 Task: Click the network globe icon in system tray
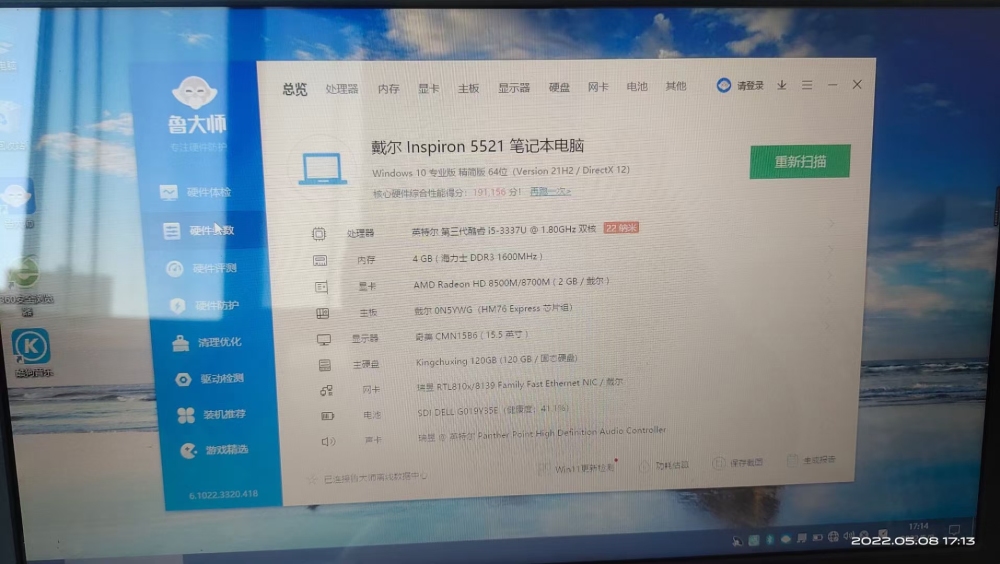(833, 537)
